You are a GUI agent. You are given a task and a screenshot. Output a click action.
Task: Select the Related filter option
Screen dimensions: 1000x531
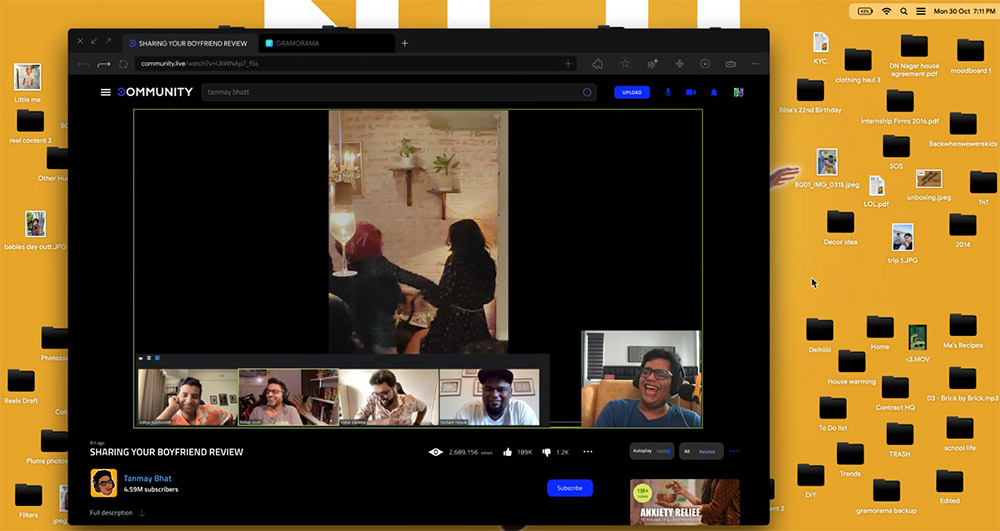(x=707, y=451)
